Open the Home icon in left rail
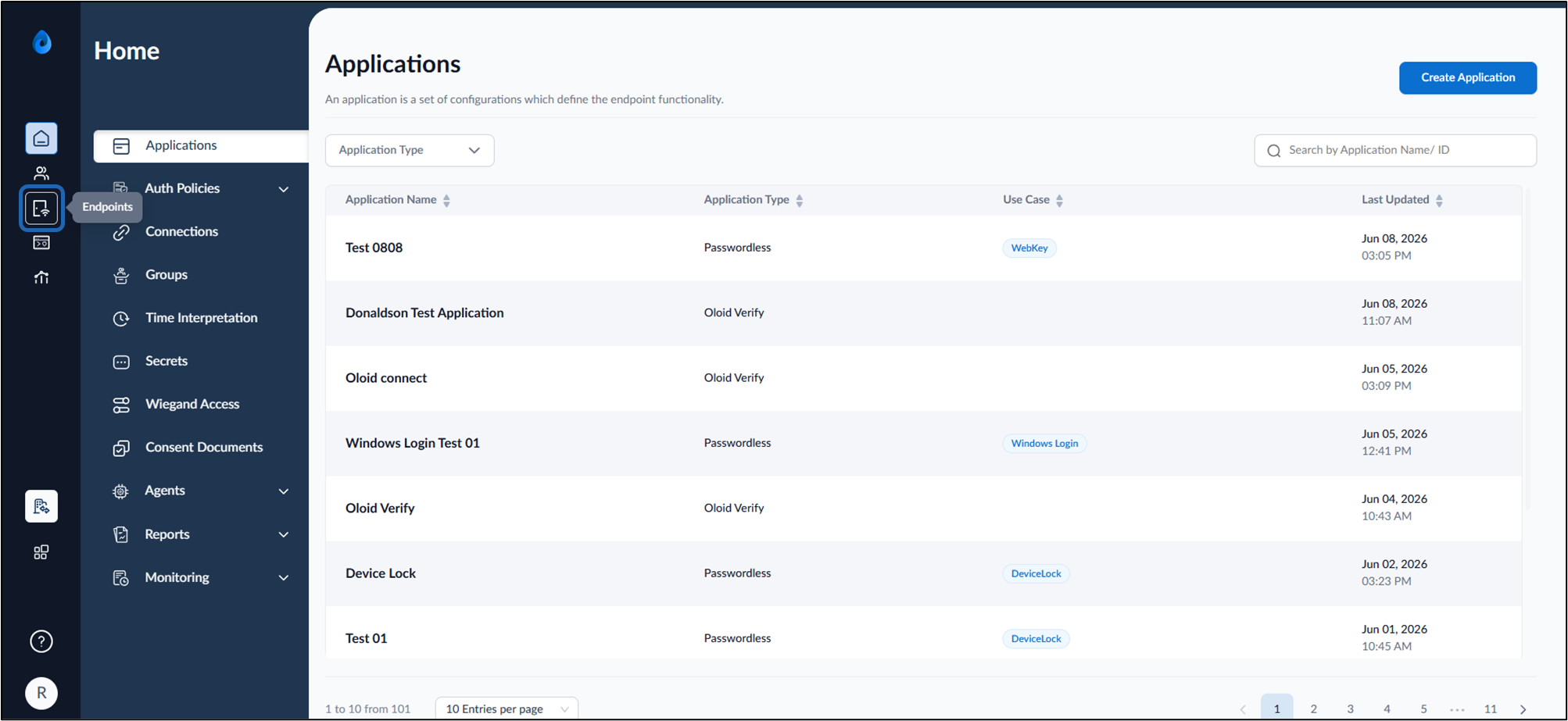1568x721 pixels. pos(41,138)
